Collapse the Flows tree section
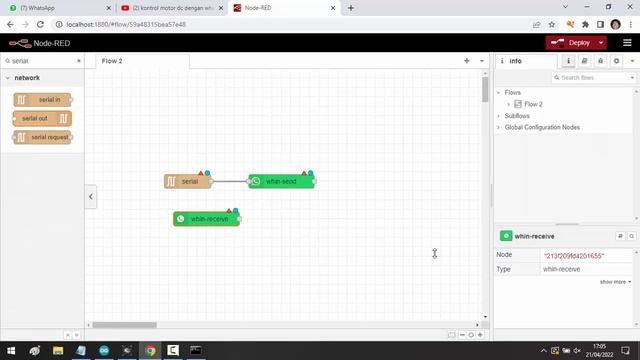640x360 pixels. (x=498, y=93)
